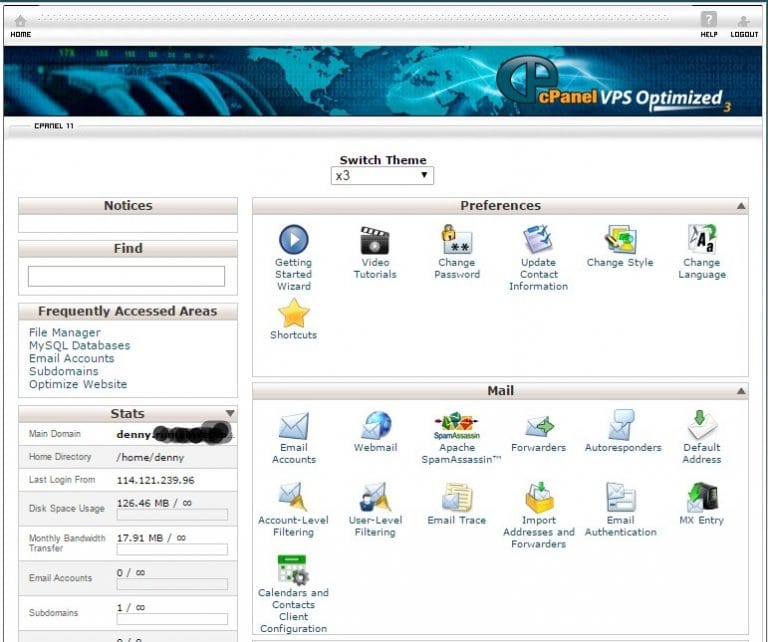
Task: Click the Main Domain label
Action: (54, 434)
